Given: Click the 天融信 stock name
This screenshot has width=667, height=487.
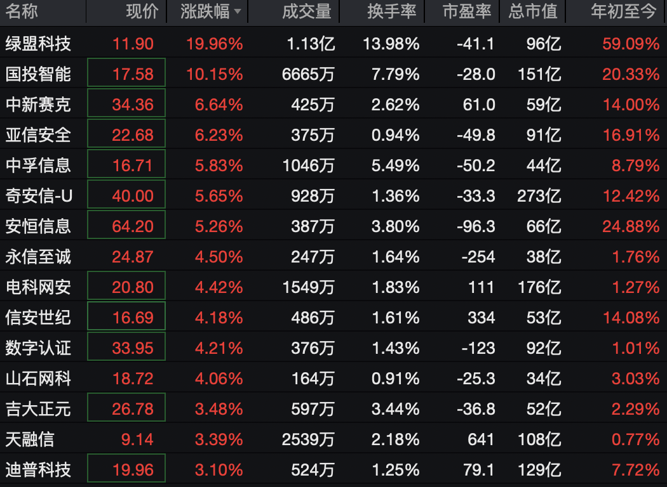Looking at the screenshot, I should tap(30, 440).
